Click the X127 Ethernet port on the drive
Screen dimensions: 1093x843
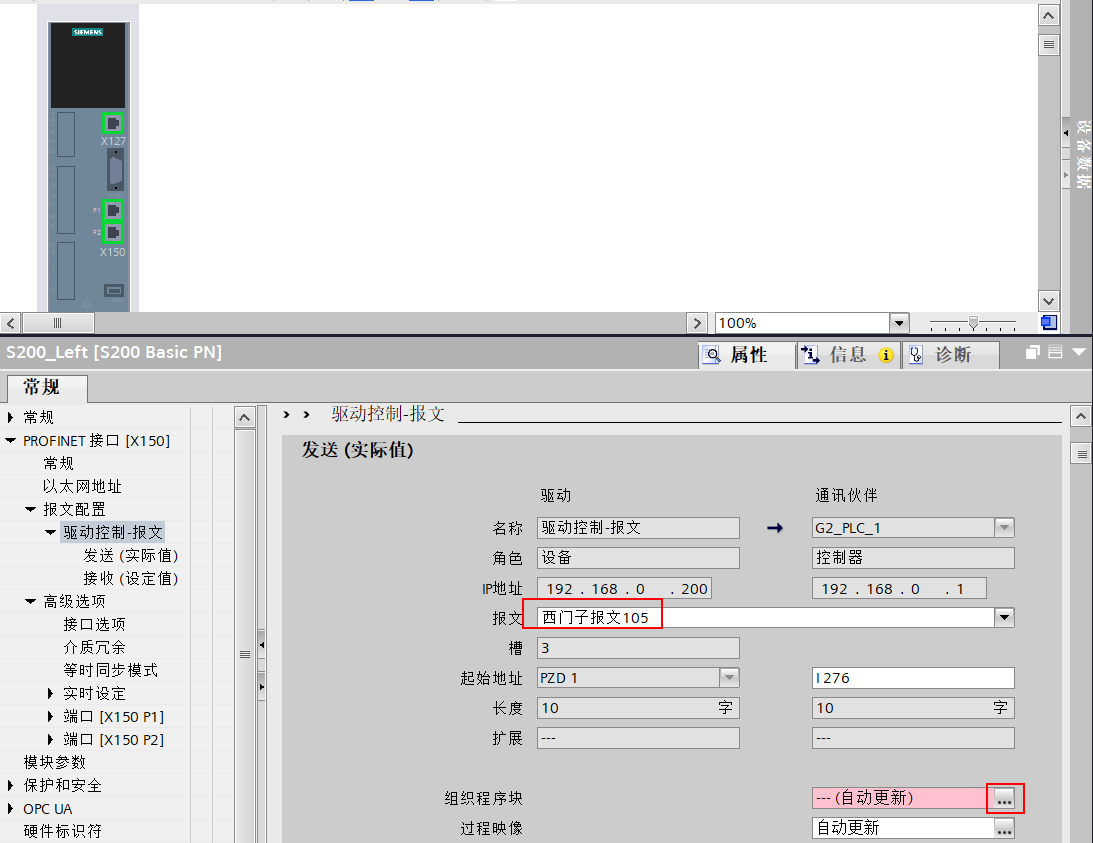[113, 123]
